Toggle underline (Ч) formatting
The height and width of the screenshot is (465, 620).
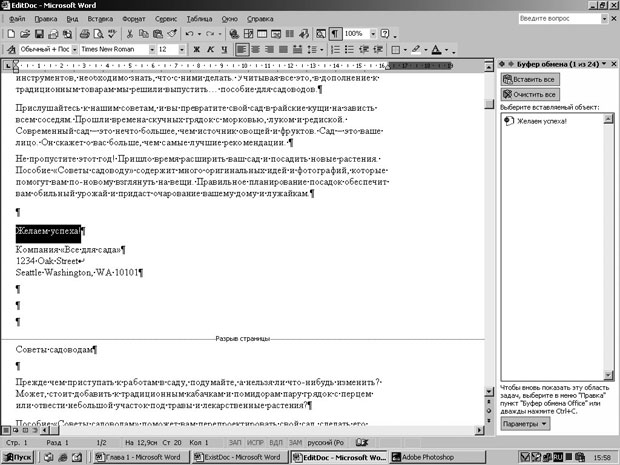pos(224,49)
